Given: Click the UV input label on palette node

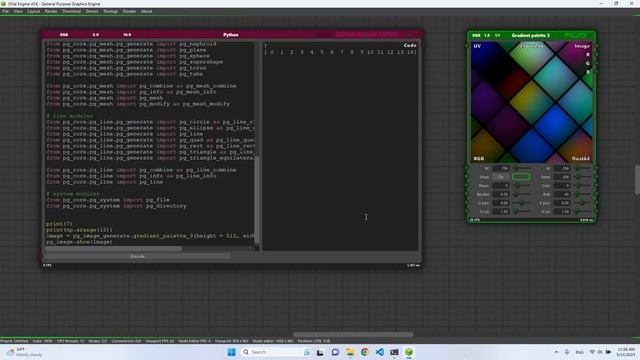Looking at the screenshot, I should point(477,46).
